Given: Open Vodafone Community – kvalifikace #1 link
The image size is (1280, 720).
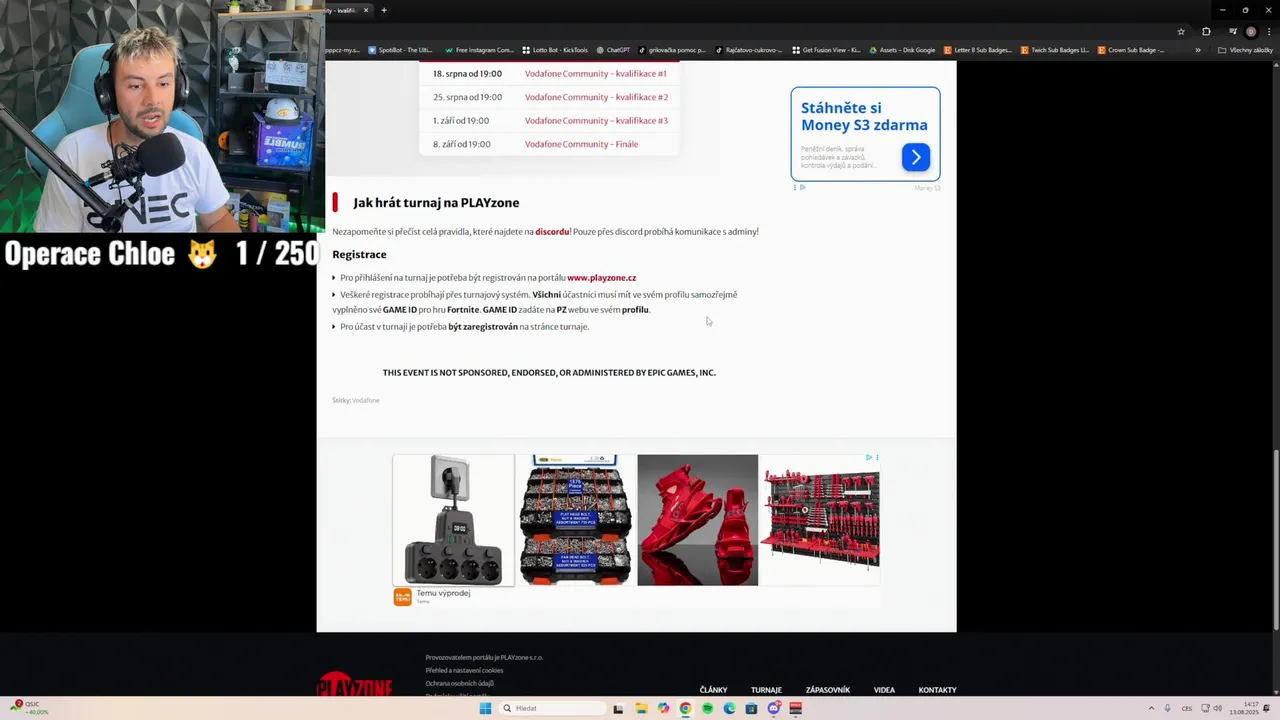Looking at the screenshot, I should [x=595, y=74].
